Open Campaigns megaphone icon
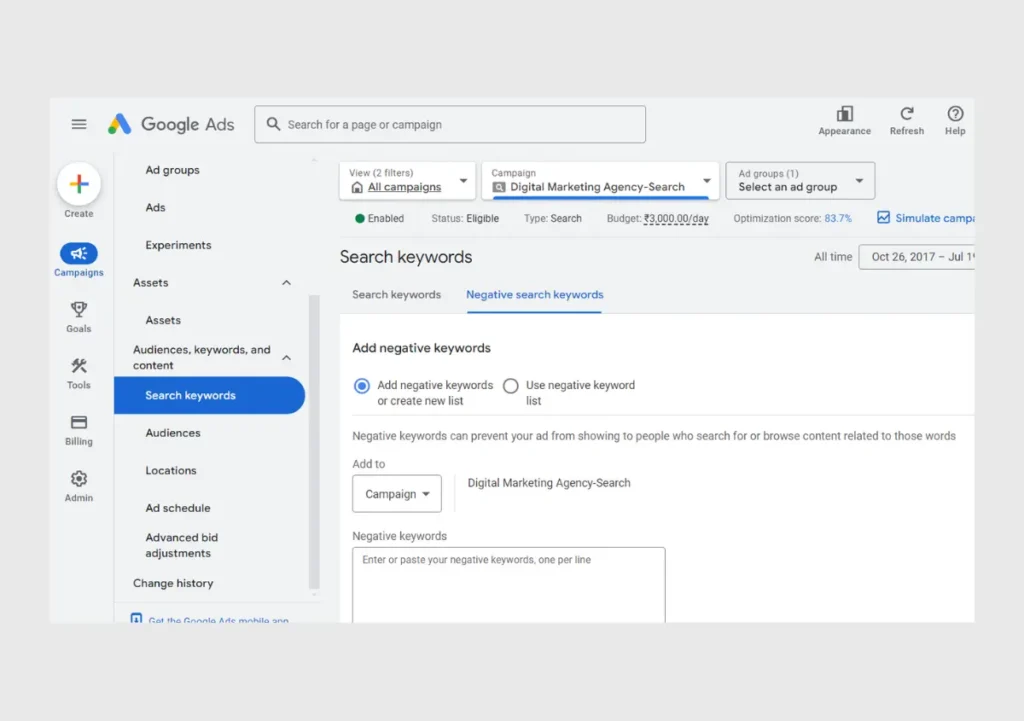1024x721 pixels. click(x=79, y=253)
